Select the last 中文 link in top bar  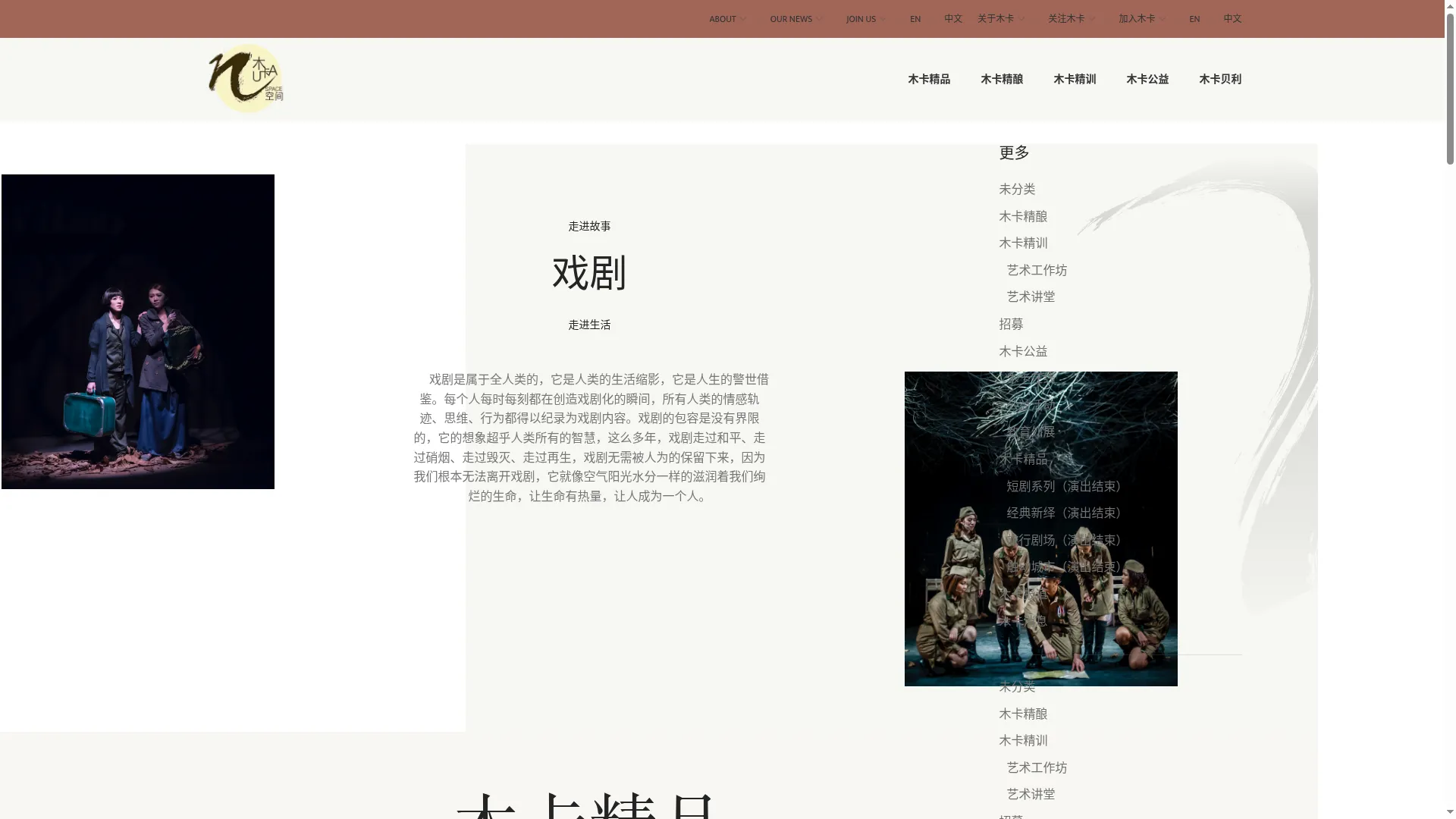point(1232,19)
